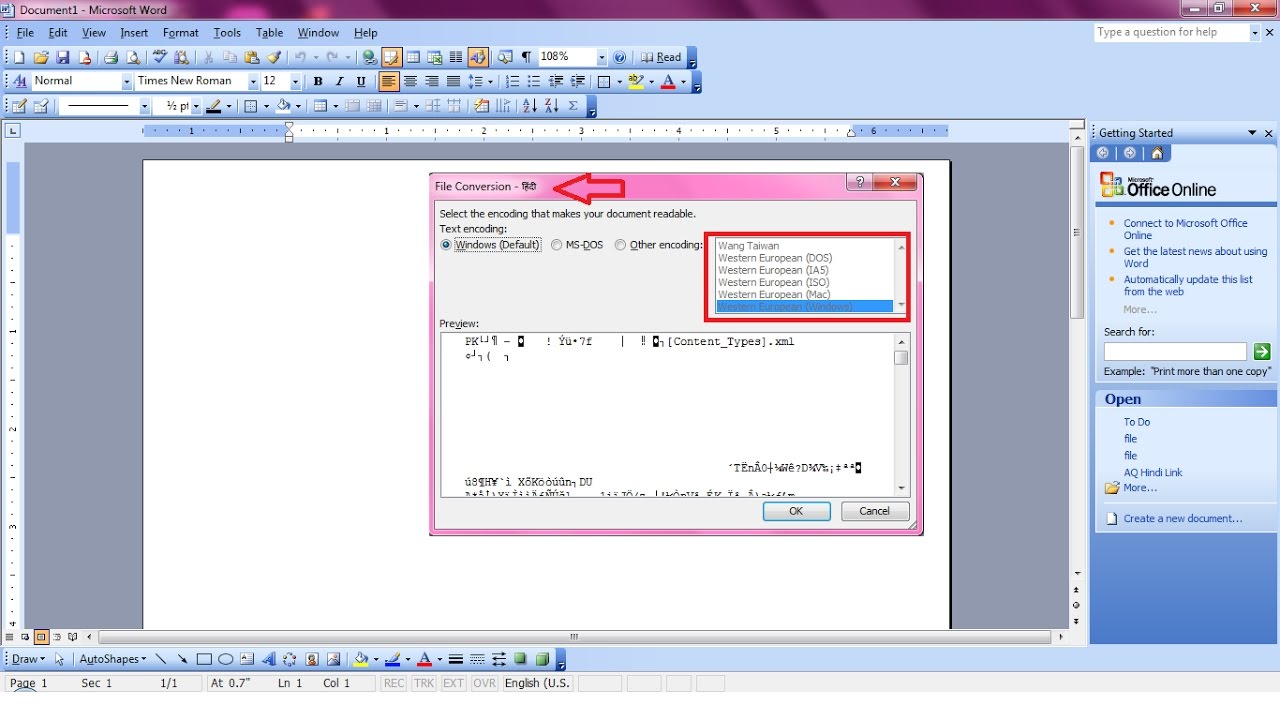
Task: Open Getting Started task pane dropdown arrow
Action: click(1252, 133)
